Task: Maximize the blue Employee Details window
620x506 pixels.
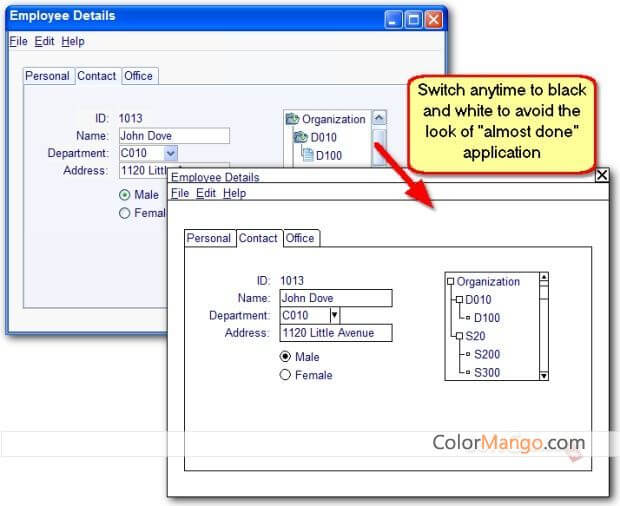Action: click(414, 18)
